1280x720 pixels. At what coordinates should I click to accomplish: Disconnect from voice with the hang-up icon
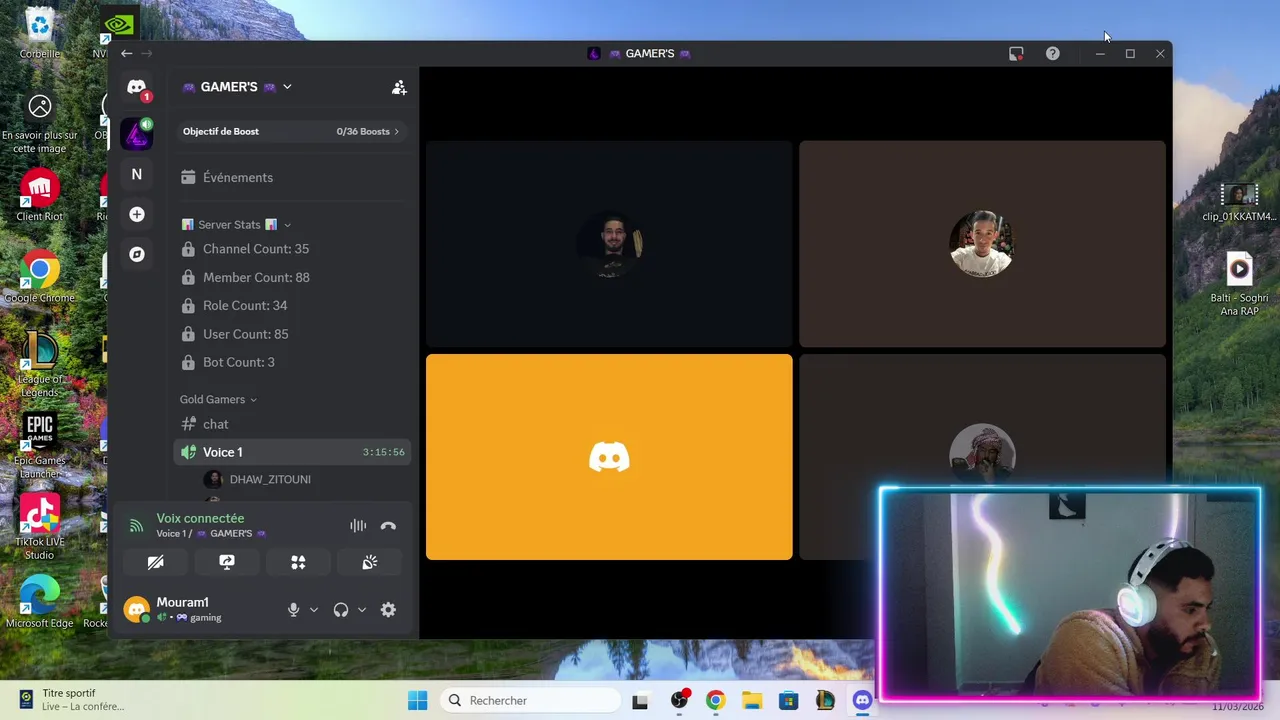[388, 525]
